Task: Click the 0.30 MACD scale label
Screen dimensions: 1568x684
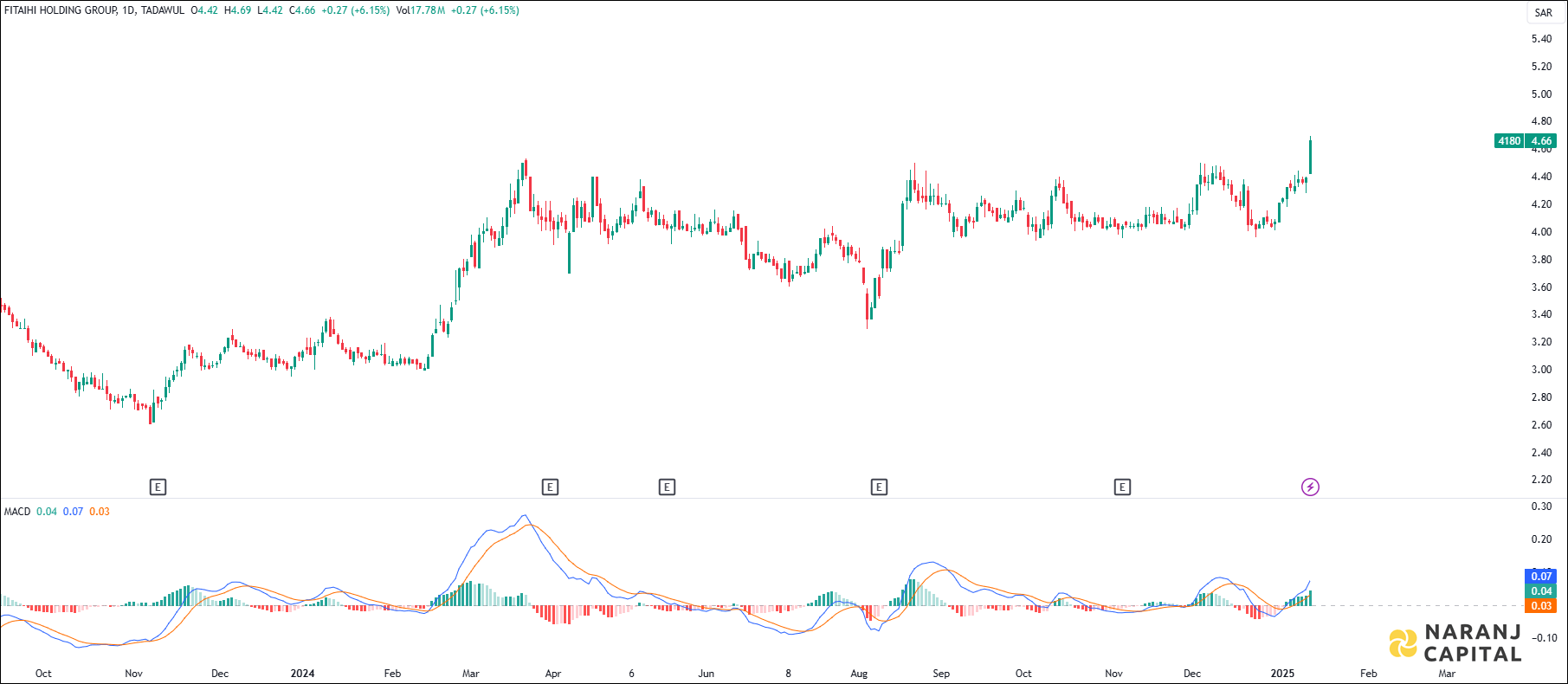Action: [1541, 507]
